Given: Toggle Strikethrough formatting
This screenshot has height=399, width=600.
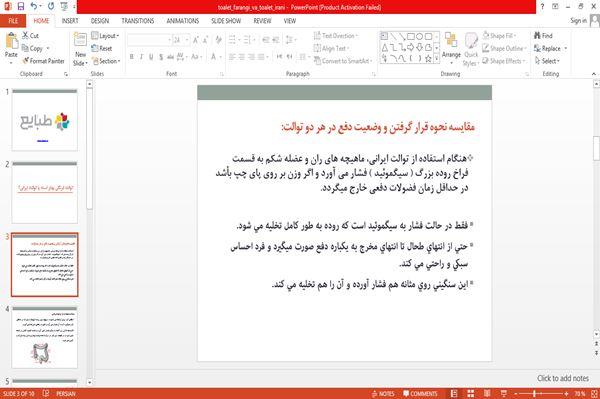Looking at the screenshot, I should pos(170,57).
